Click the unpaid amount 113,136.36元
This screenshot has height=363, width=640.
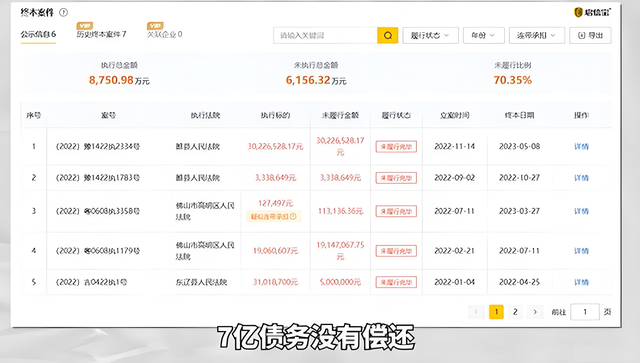(340, 211)
